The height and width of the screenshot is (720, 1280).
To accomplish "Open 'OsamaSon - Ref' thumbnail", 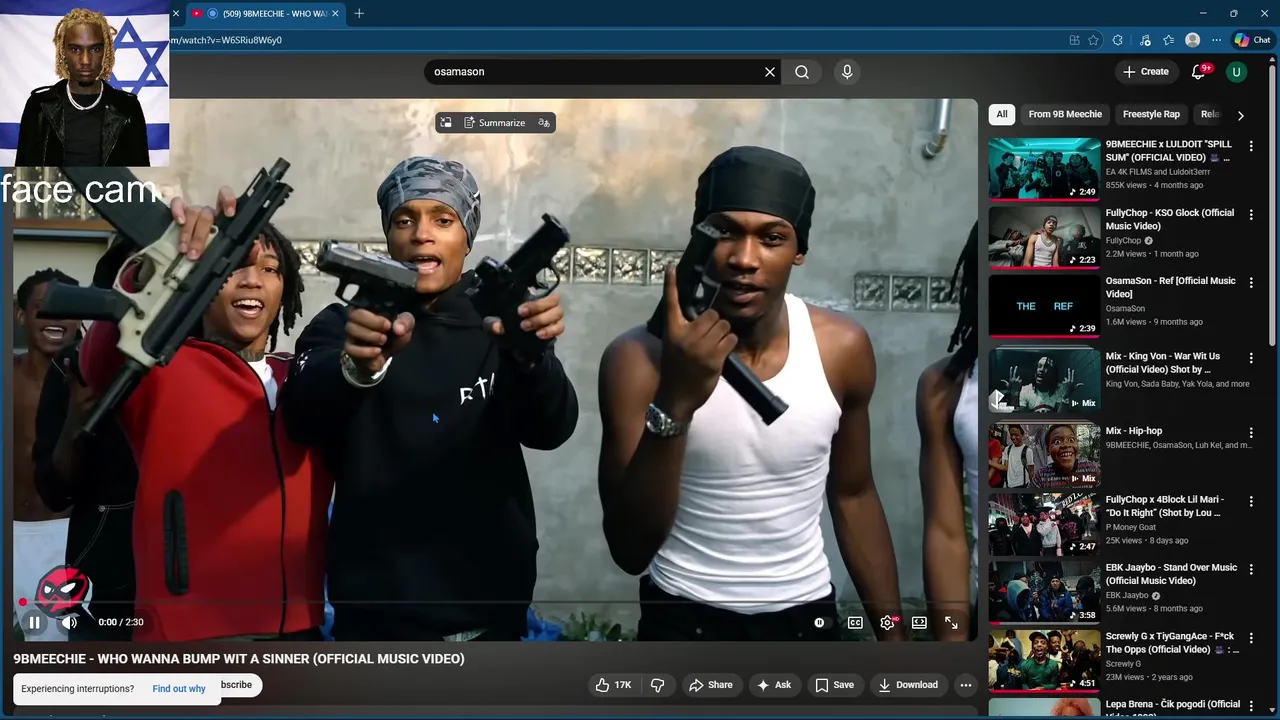I will [x=1044, y=305].
